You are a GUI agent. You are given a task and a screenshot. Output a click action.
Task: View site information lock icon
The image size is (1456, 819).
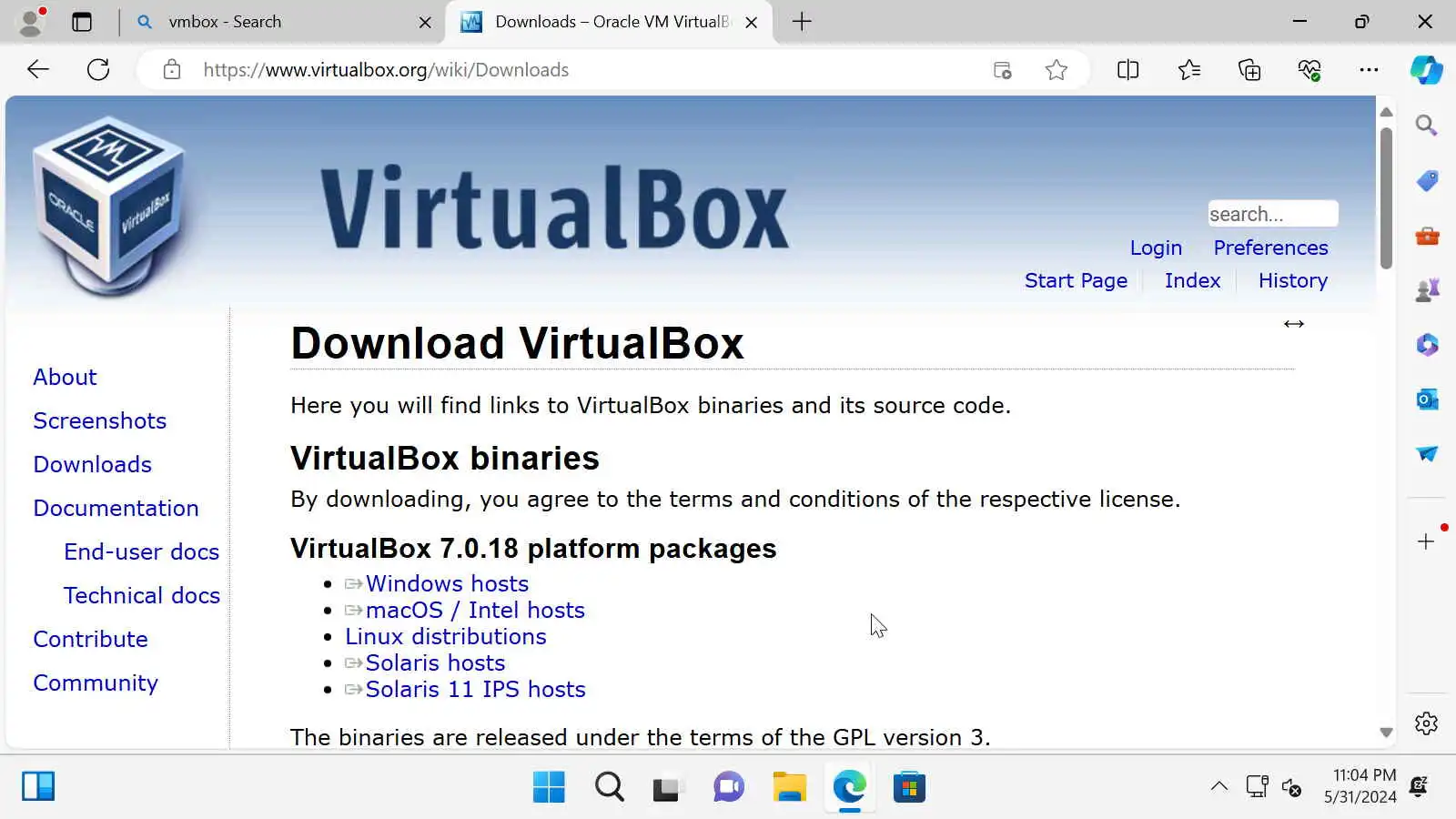point(172,69)
